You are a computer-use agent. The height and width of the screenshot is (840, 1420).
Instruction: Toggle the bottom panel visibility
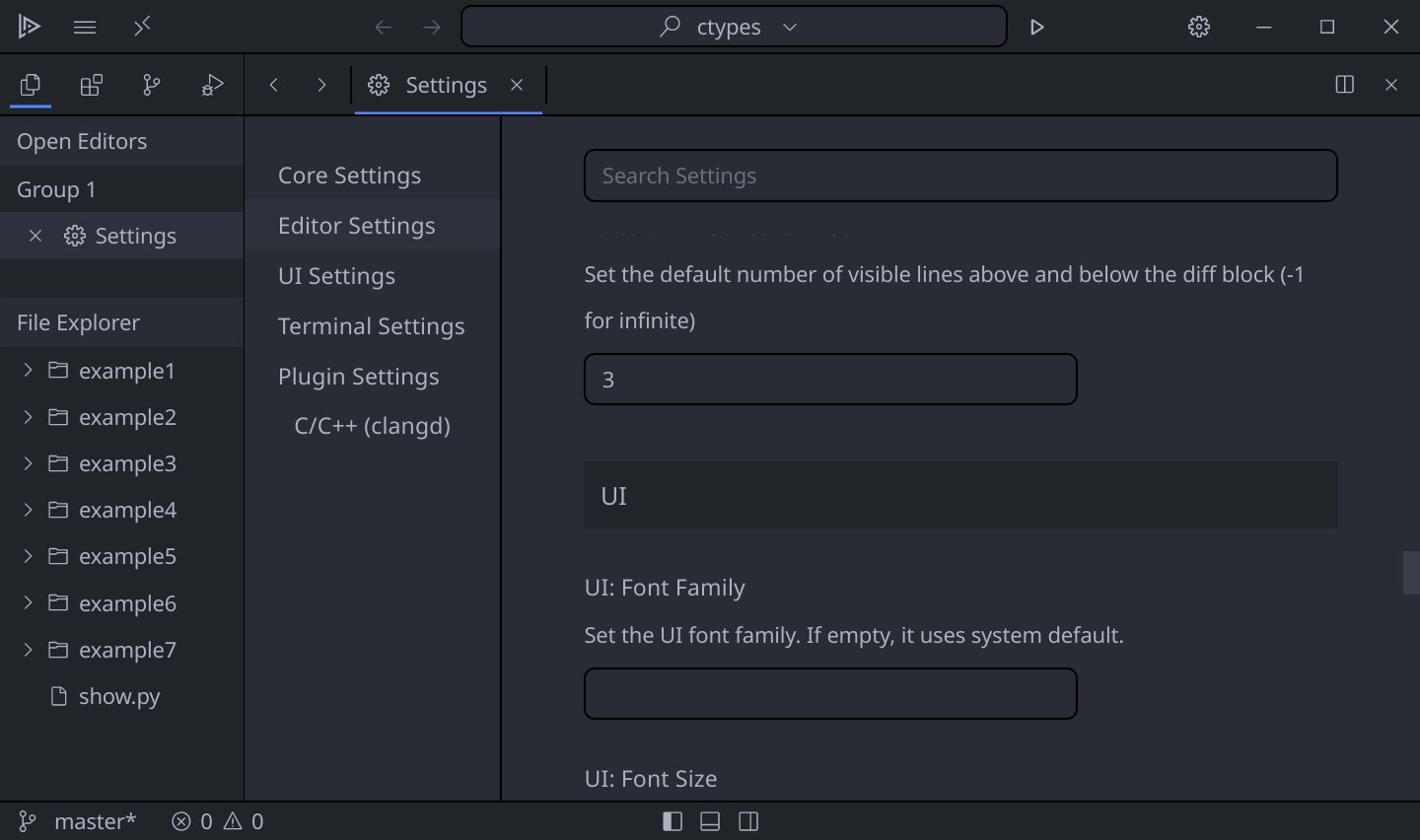[710, 821]
